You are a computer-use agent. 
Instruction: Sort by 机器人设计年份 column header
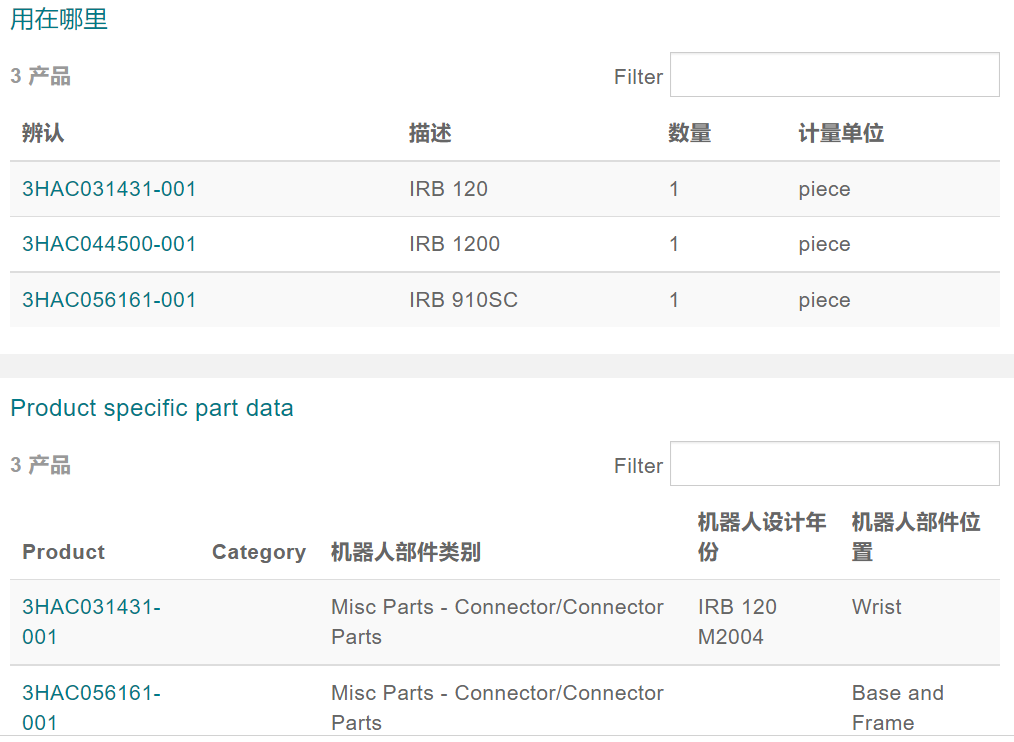pos(762,536)
